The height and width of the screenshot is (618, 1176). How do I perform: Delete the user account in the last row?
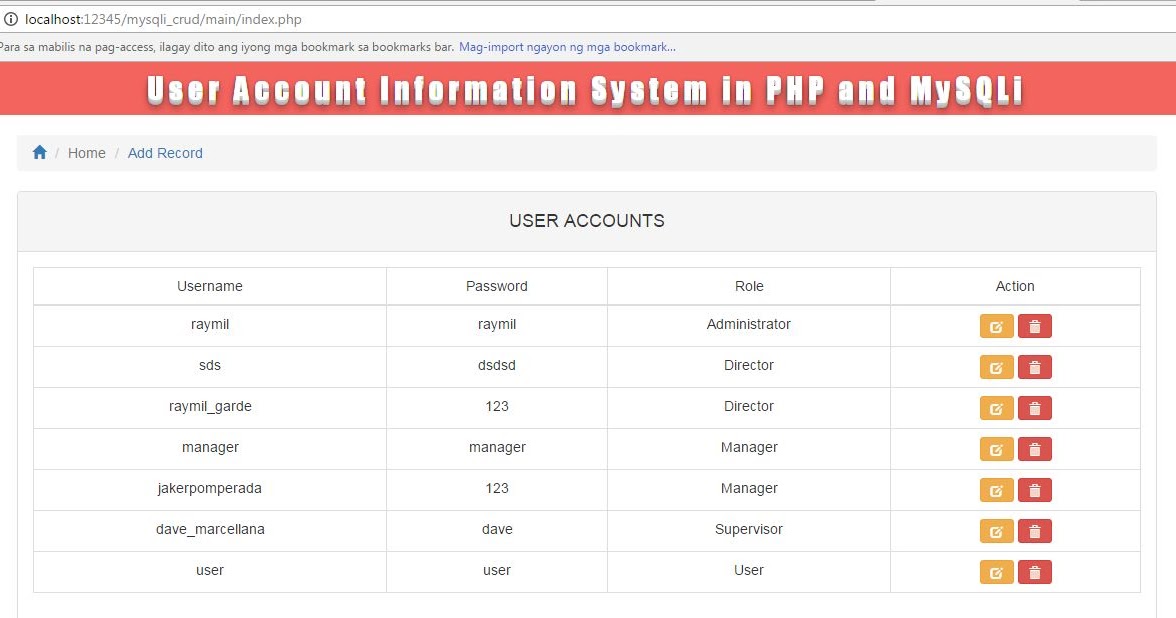(1035, 571)
